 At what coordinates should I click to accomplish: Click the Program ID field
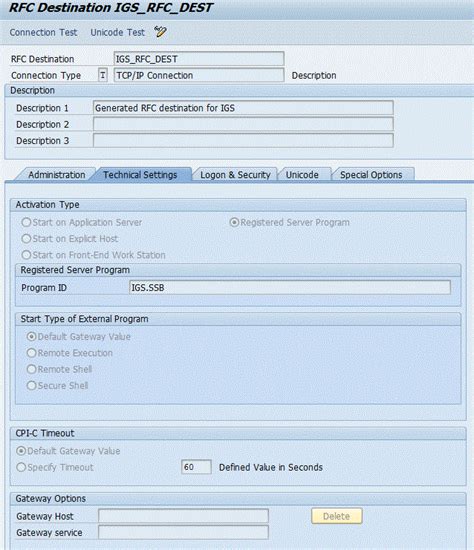tap(290, 288)
